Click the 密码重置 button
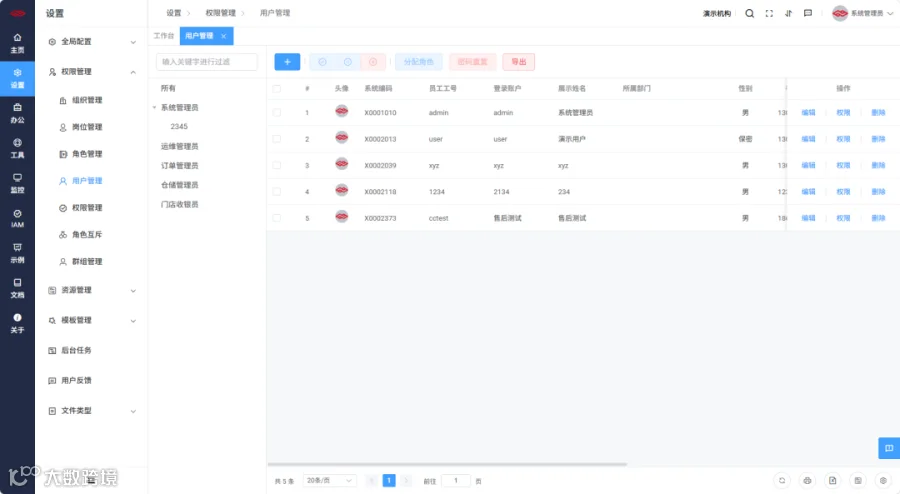Screen dimensions: 900x494 tap(472, 61)
